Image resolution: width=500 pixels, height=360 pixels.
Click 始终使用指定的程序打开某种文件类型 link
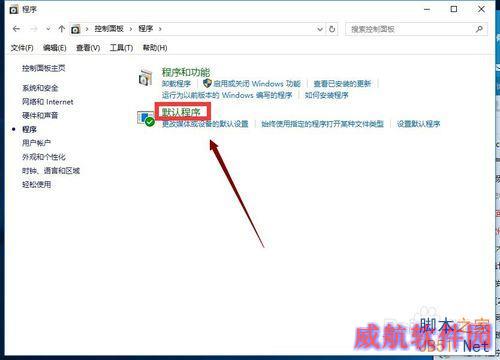[x=323, y=124]
